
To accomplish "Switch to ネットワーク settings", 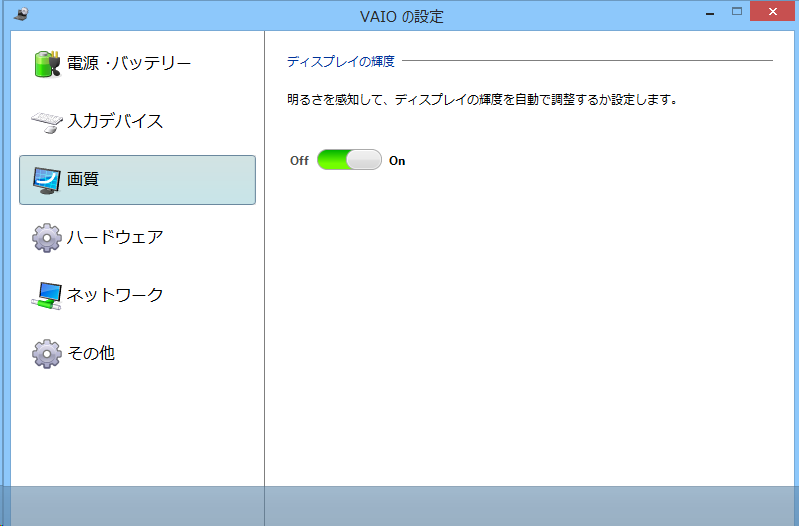I will click(137, 296).
